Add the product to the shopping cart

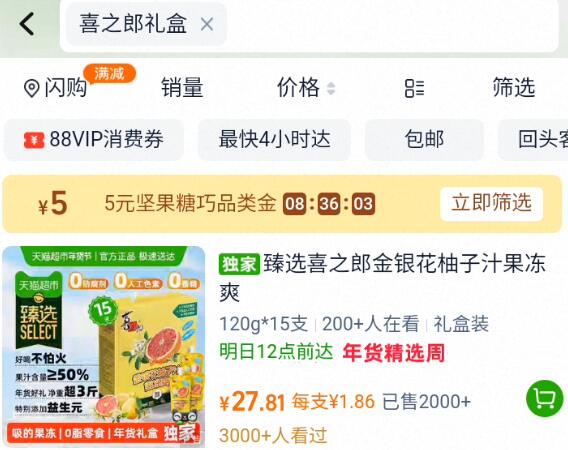tap(544, 398)
